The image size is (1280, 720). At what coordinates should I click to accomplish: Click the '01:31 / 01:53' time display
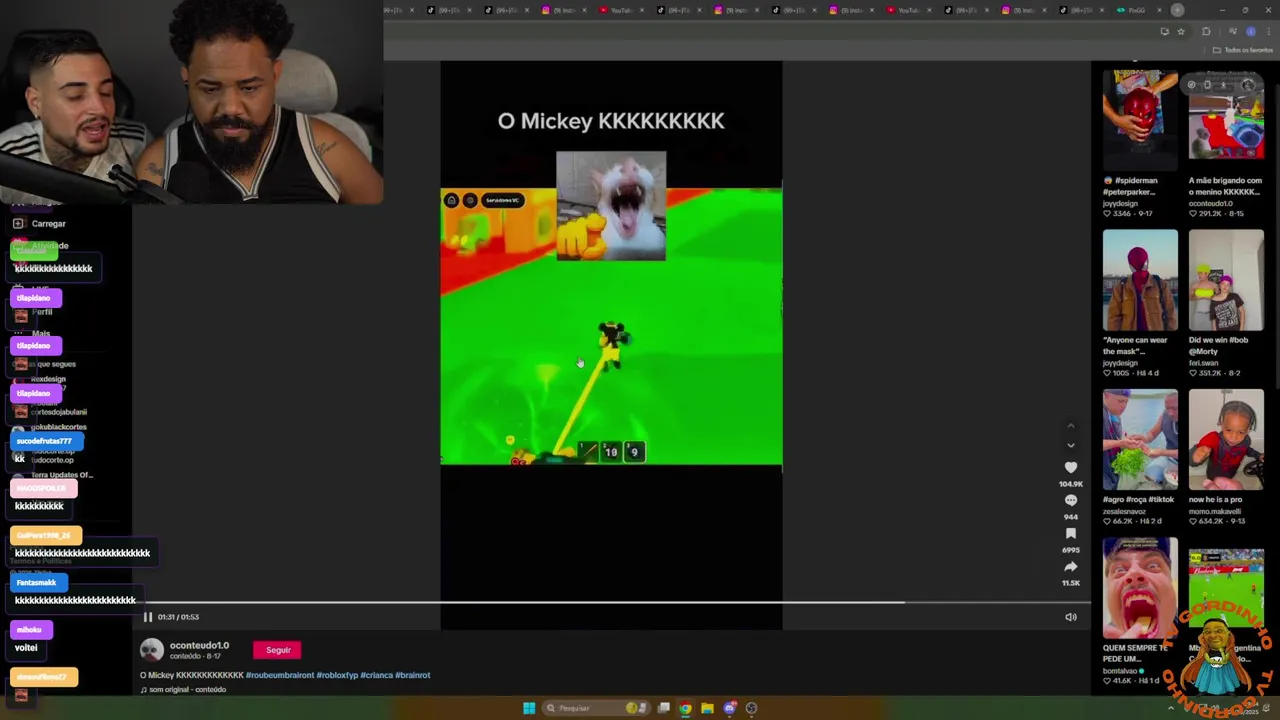click(x=178, y=617)
